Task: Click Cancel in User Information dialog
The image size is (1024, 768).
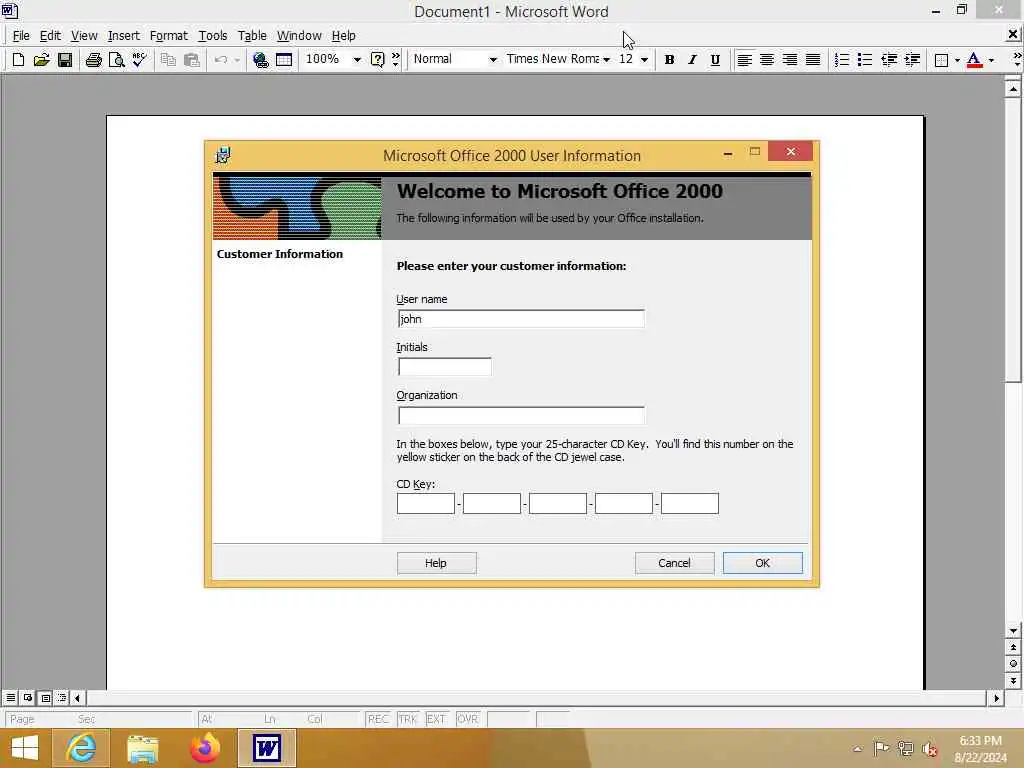Action: click(x=674, y=563)
